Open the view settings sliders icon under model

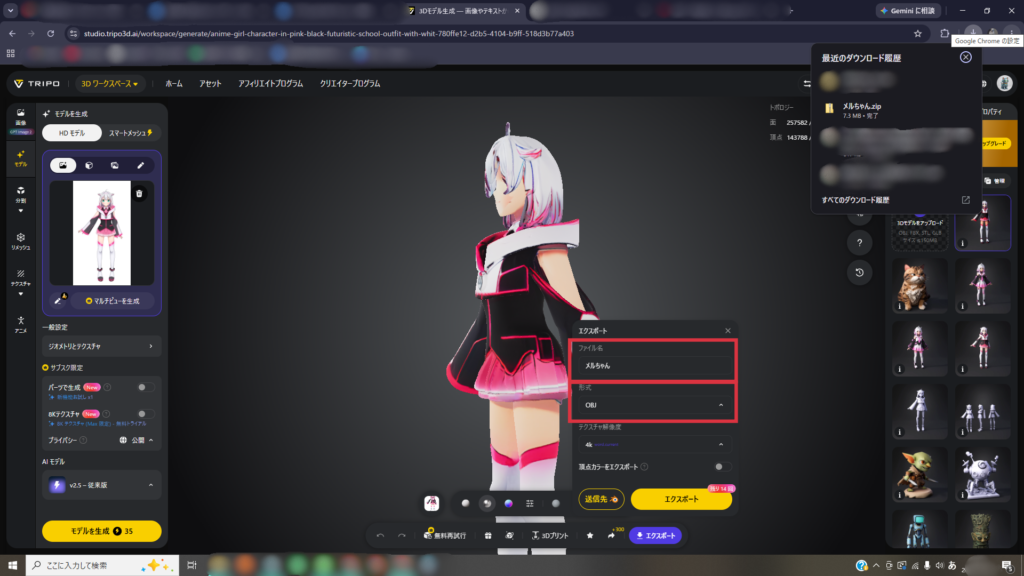click(x=530, y=504)
